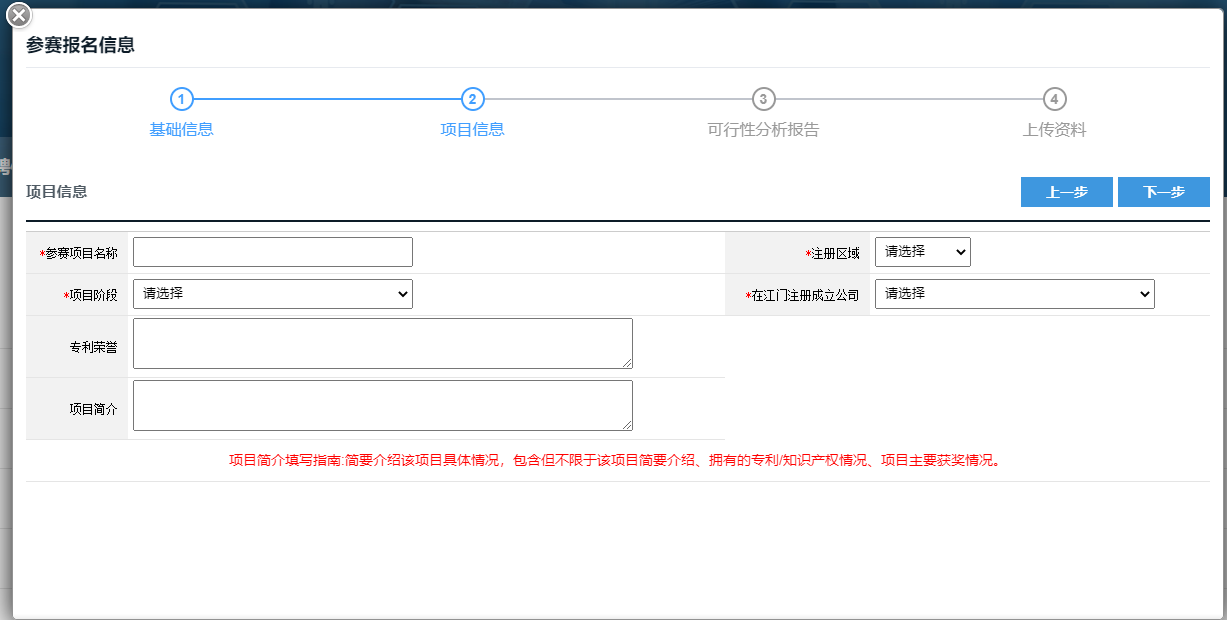Viewport: 1227px width, 620px height.
Task: Click the 上一步 button
Action: pyautogui.click(x=1066, y=192)
